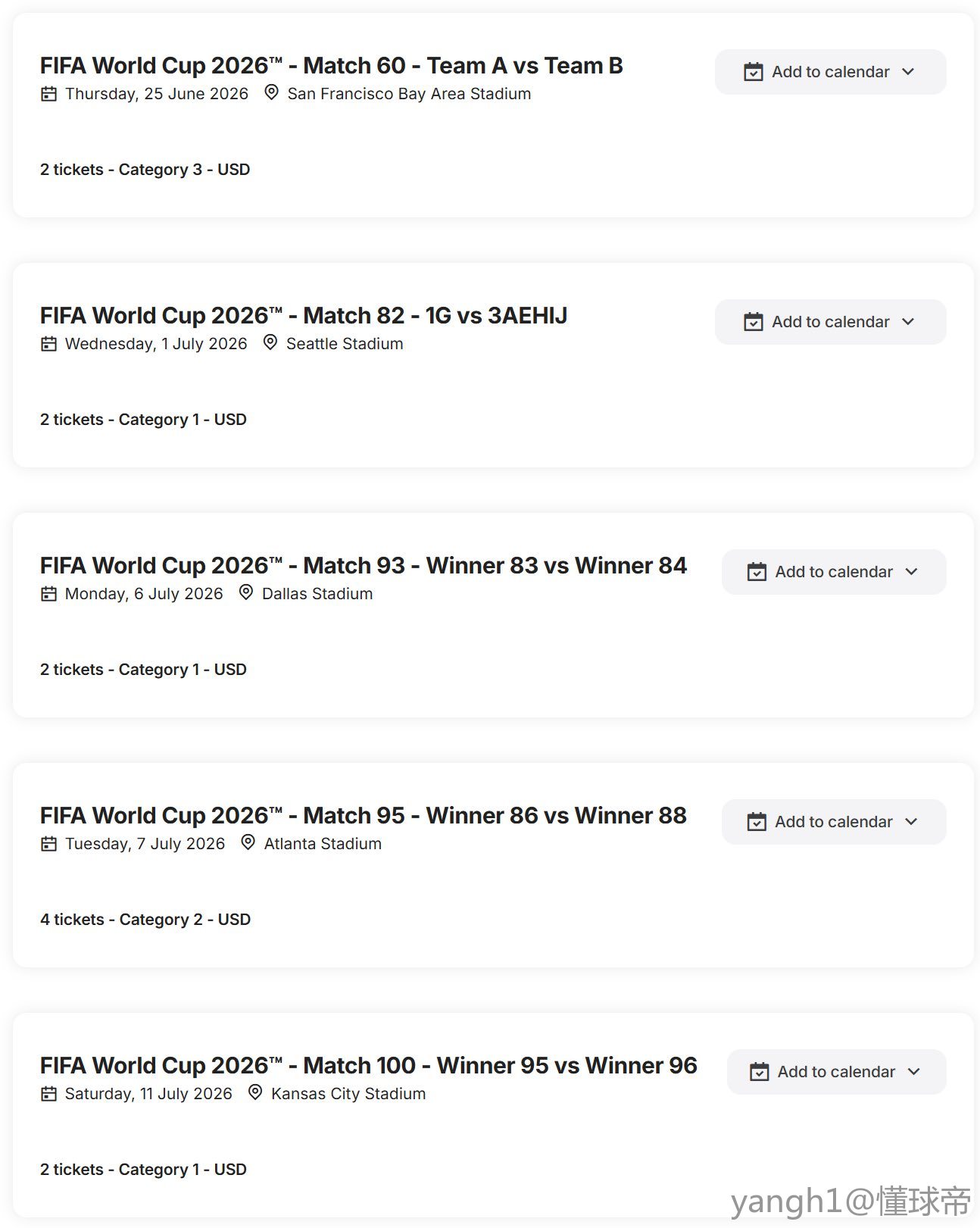Click 4 tickets Category 2 USD line

(145, 920)
